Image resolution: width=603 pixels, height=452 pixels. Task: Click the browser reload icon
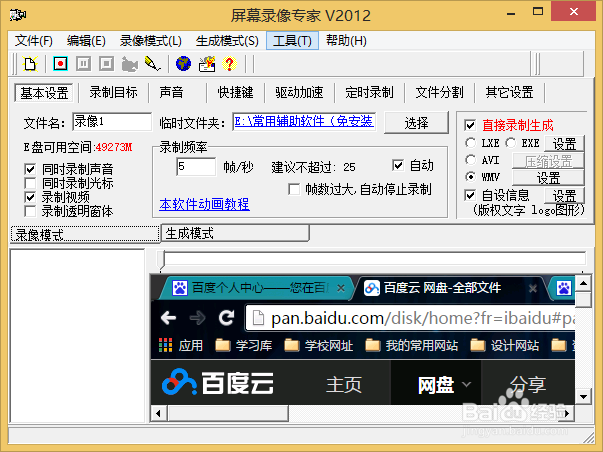(x=227, y=318)
